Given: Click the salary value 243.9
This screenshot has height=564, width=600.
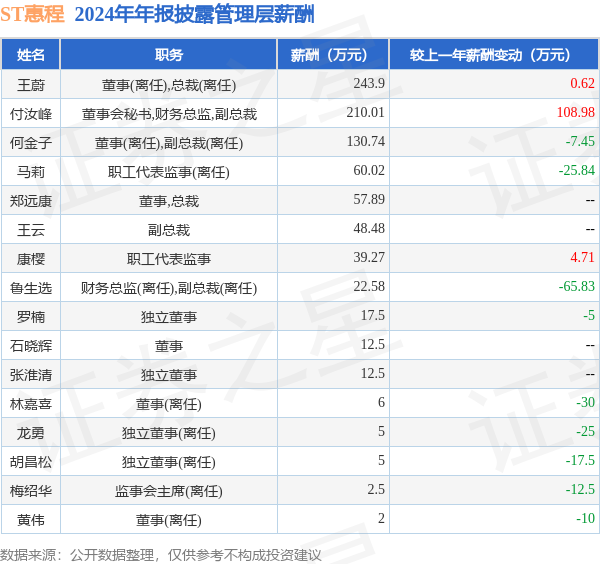Looking at the screenshot, I should pos(369,83).
